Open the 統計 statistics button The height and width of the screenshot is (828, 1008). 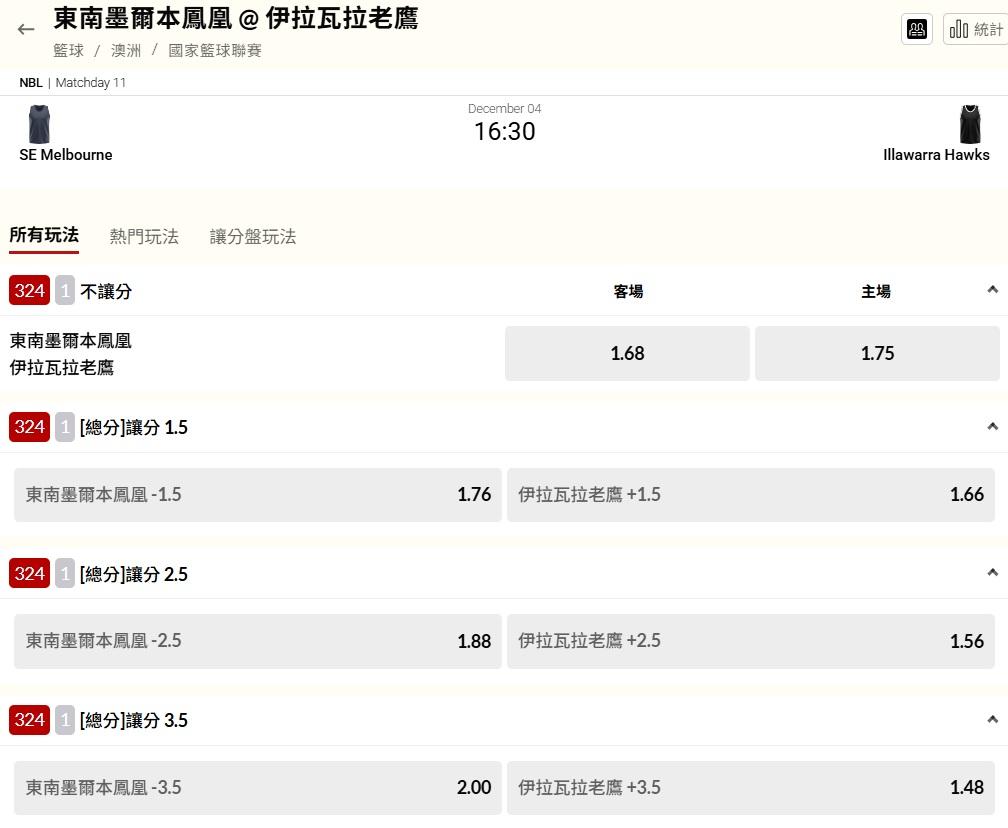point(974,29)
